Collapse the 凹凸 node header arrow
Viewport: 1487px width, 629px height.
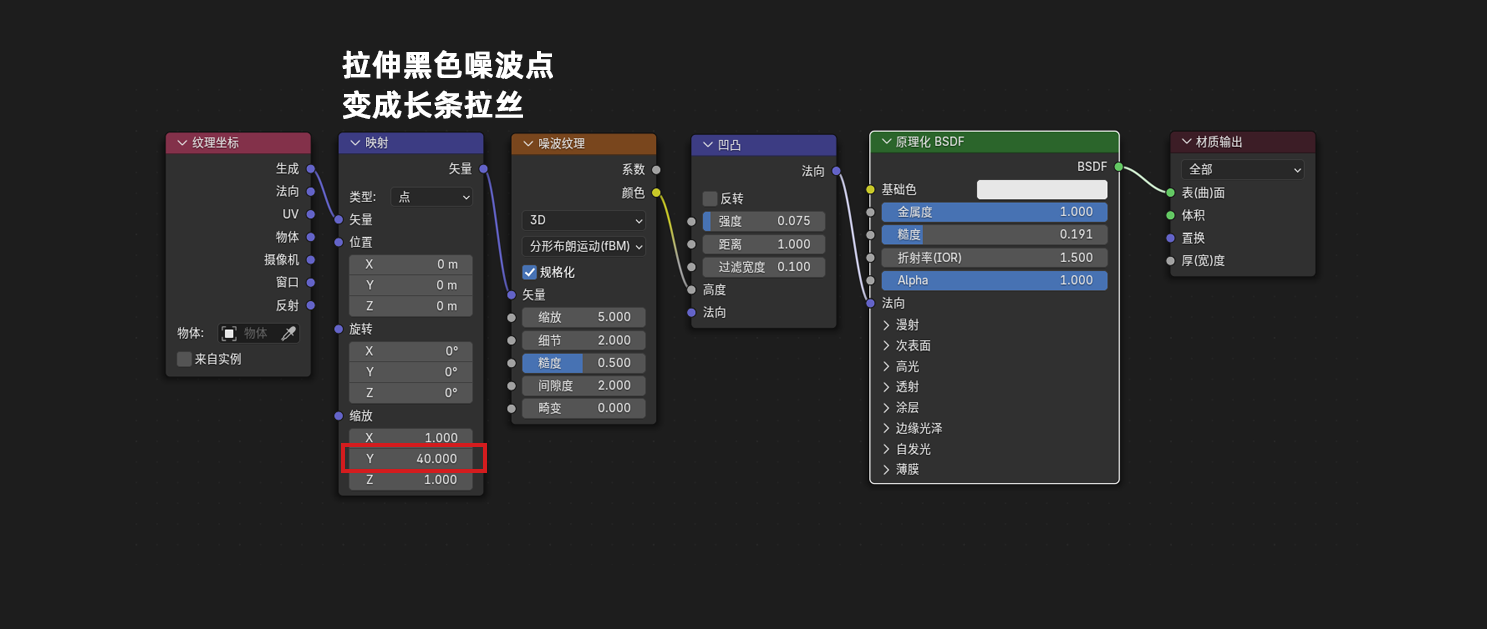click(708, 145)
